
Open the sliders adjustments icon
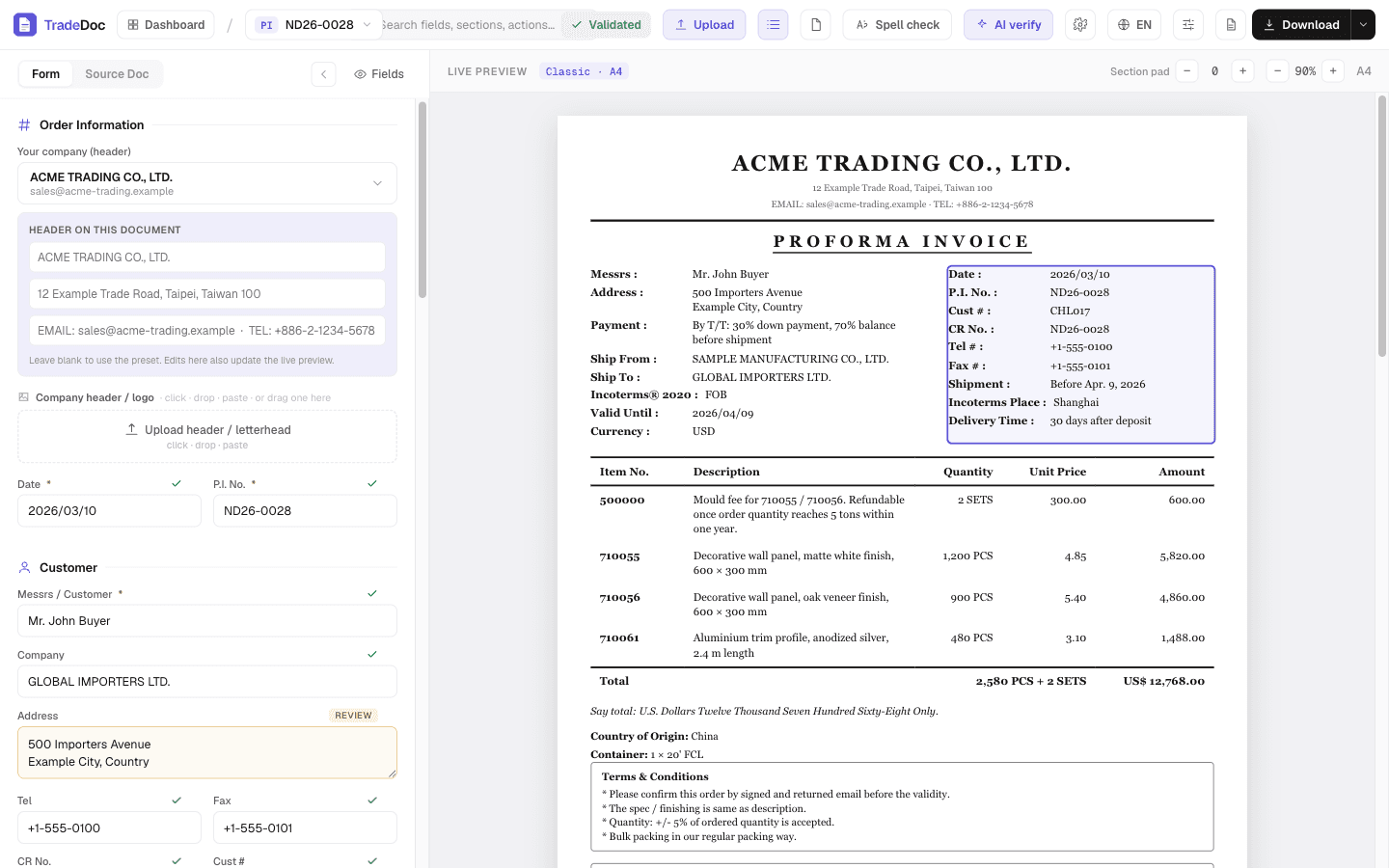tap(1188, 25)
